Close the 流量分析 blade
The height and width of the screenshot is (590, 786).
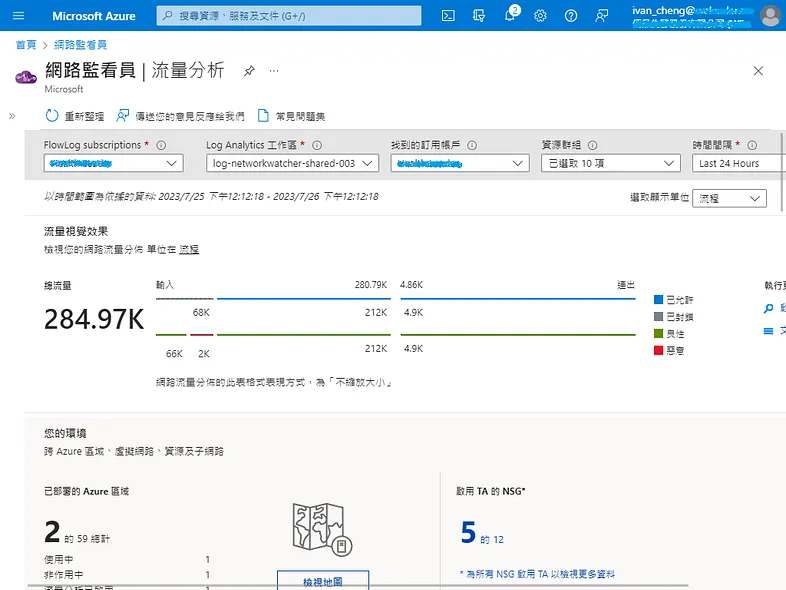pos(758,71)
